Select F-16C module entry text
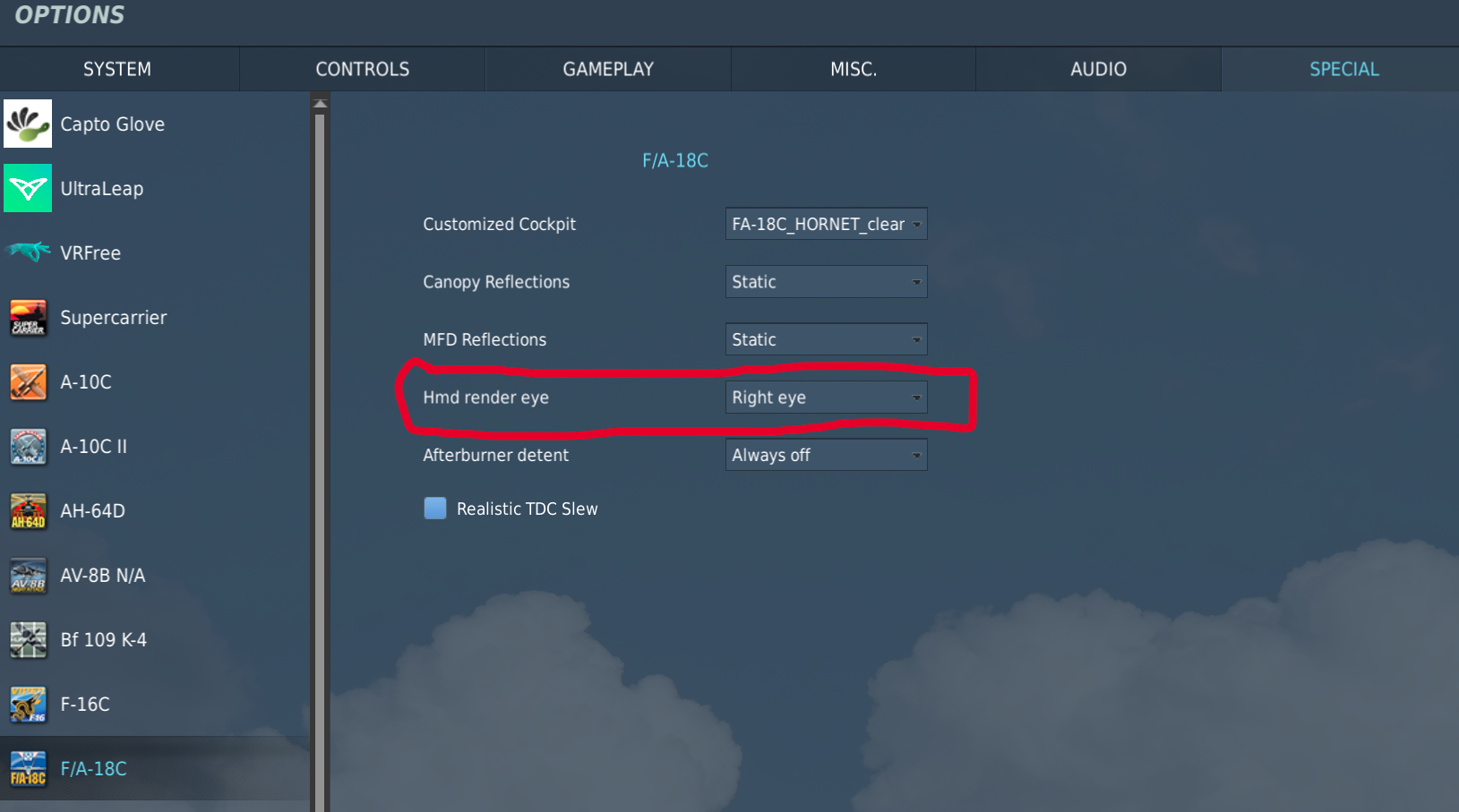The image size is (1459, 812). tap(85, 705)
